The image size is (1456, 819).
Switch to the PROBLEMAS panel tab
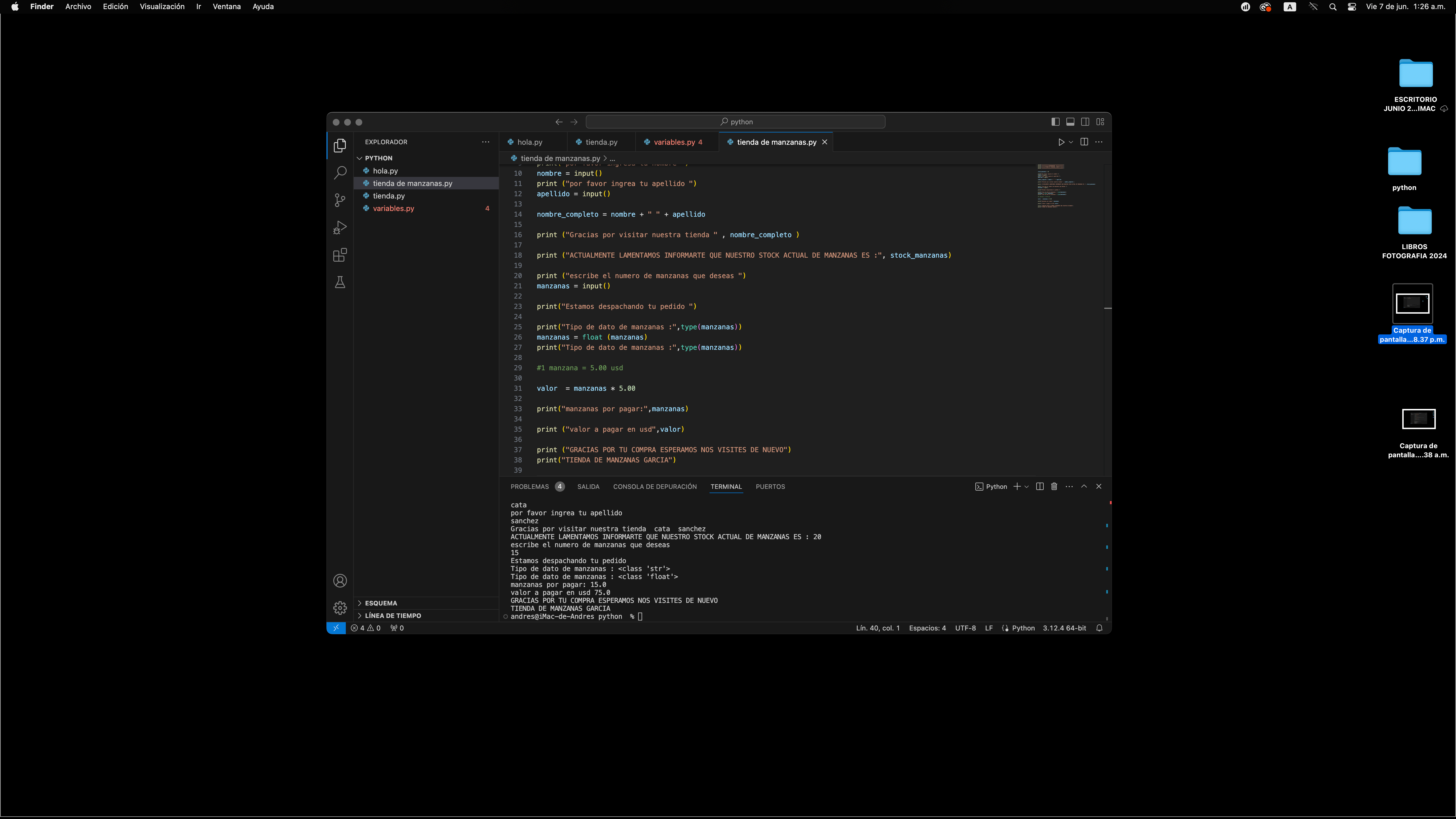[530, 487]
